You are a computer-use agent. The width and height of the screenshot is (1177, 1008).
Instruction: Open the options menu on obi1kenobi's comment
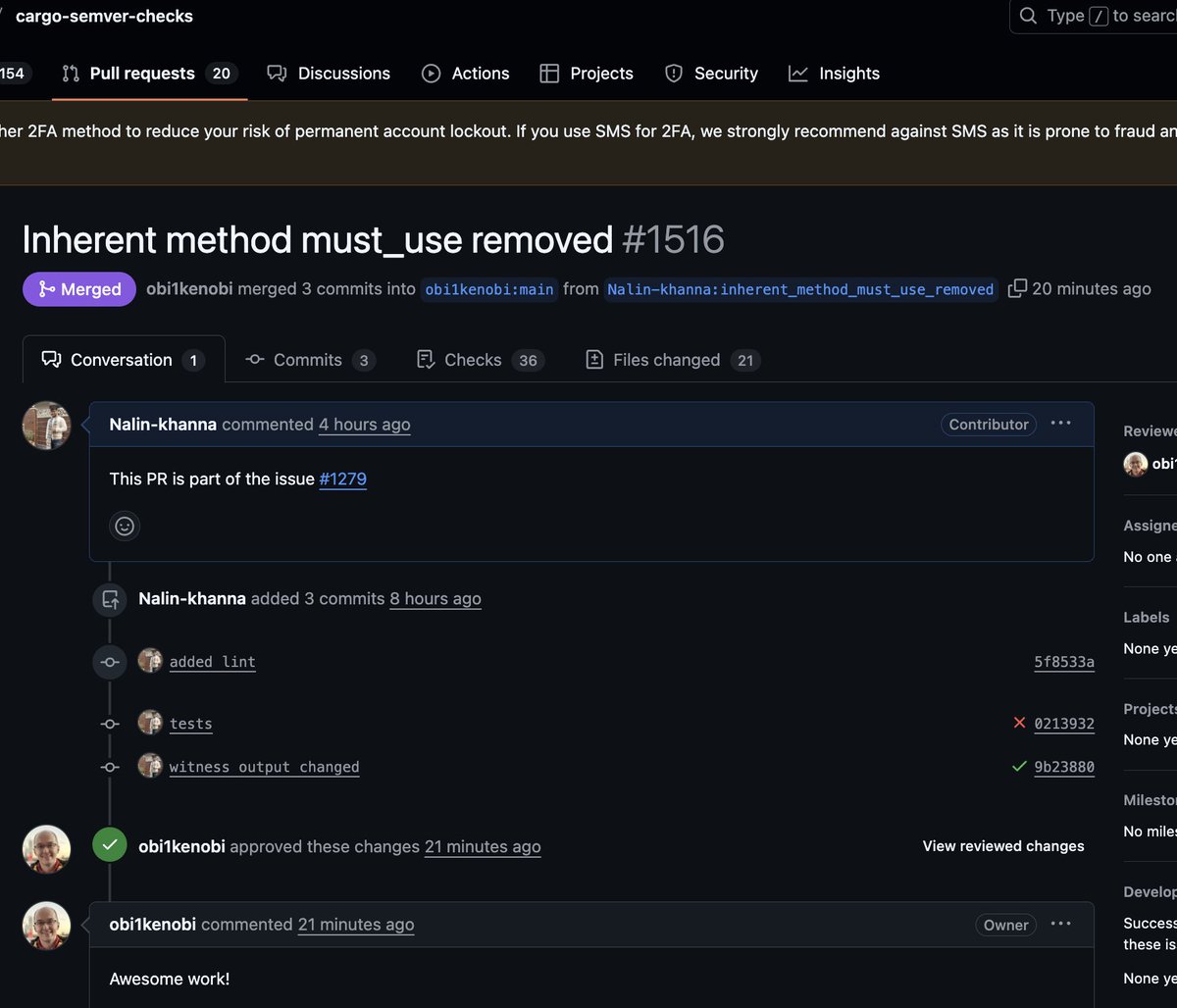coord(1060,924)
